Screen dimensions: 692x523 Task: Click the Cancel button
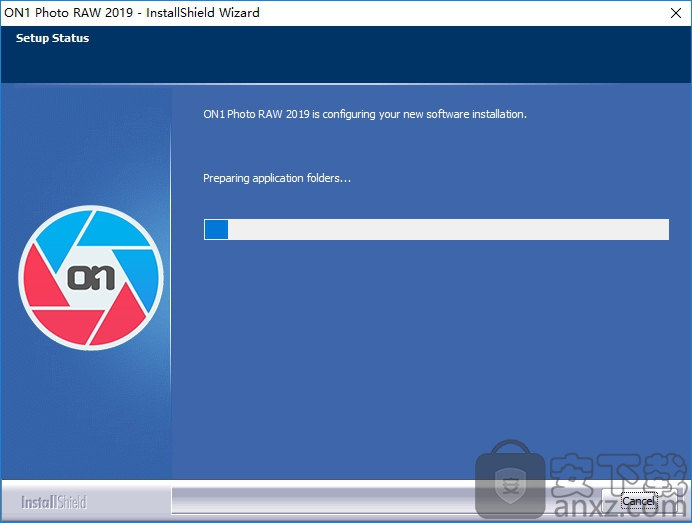[638, 501]
